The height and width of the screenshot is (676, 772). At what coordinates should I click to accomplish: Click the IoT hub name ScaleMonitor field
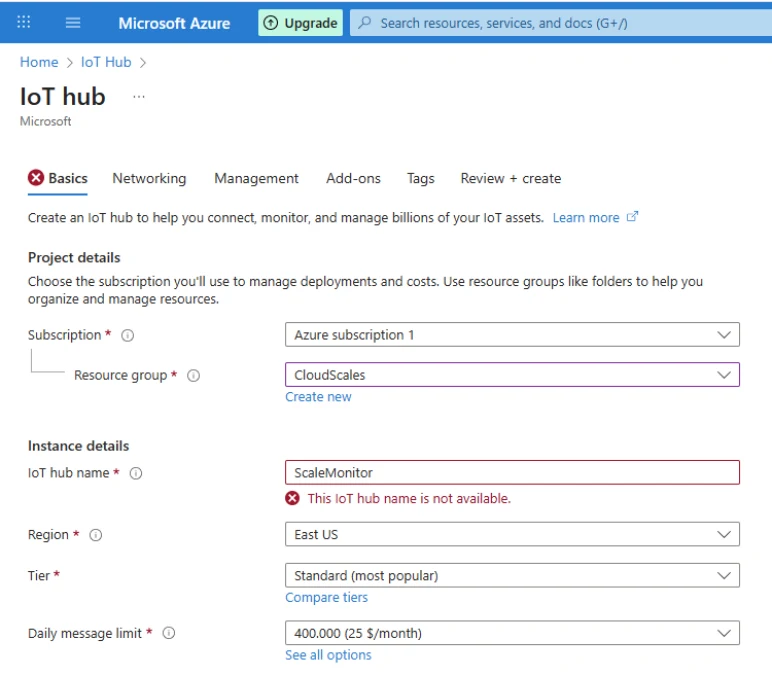tap(512, 473)
